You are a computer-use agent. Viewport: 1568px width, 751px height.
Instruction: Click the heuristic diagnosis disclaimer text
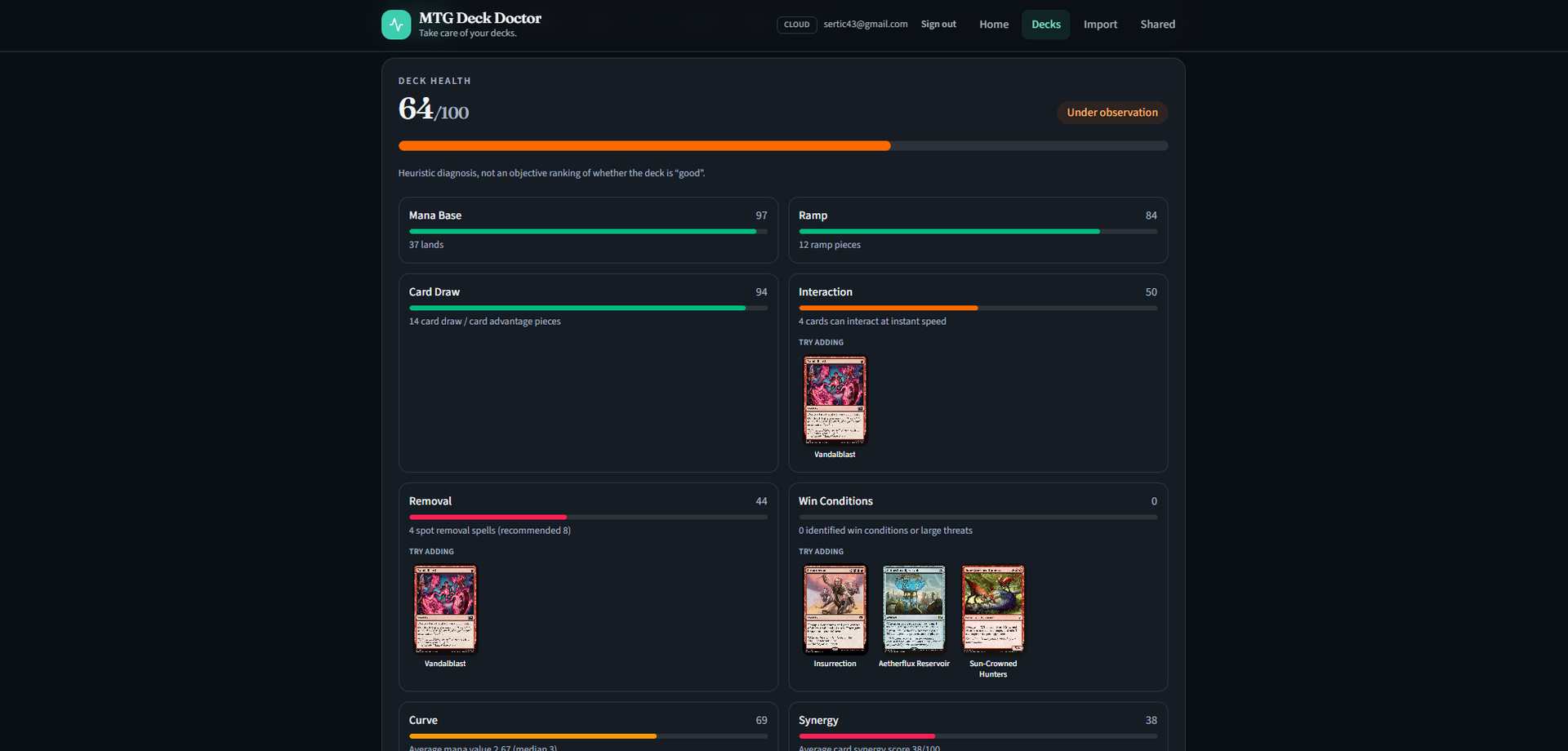coord(551,173)
